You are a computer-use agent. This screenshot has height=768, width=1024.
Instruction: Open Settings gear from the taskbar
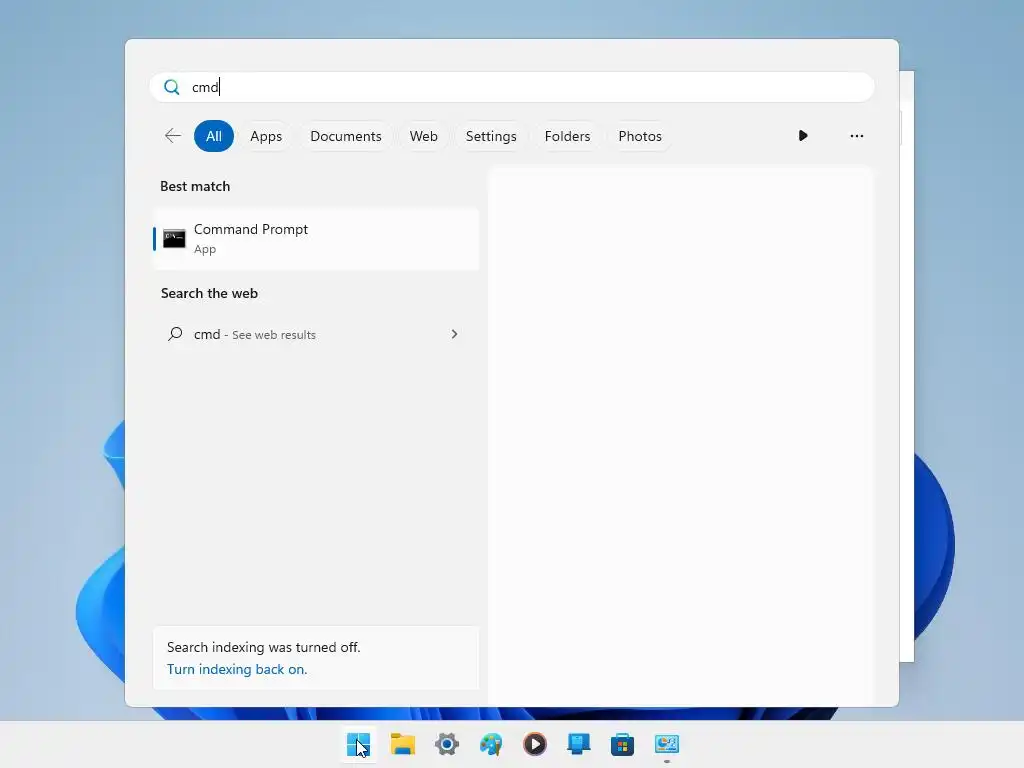pos(447,744)
